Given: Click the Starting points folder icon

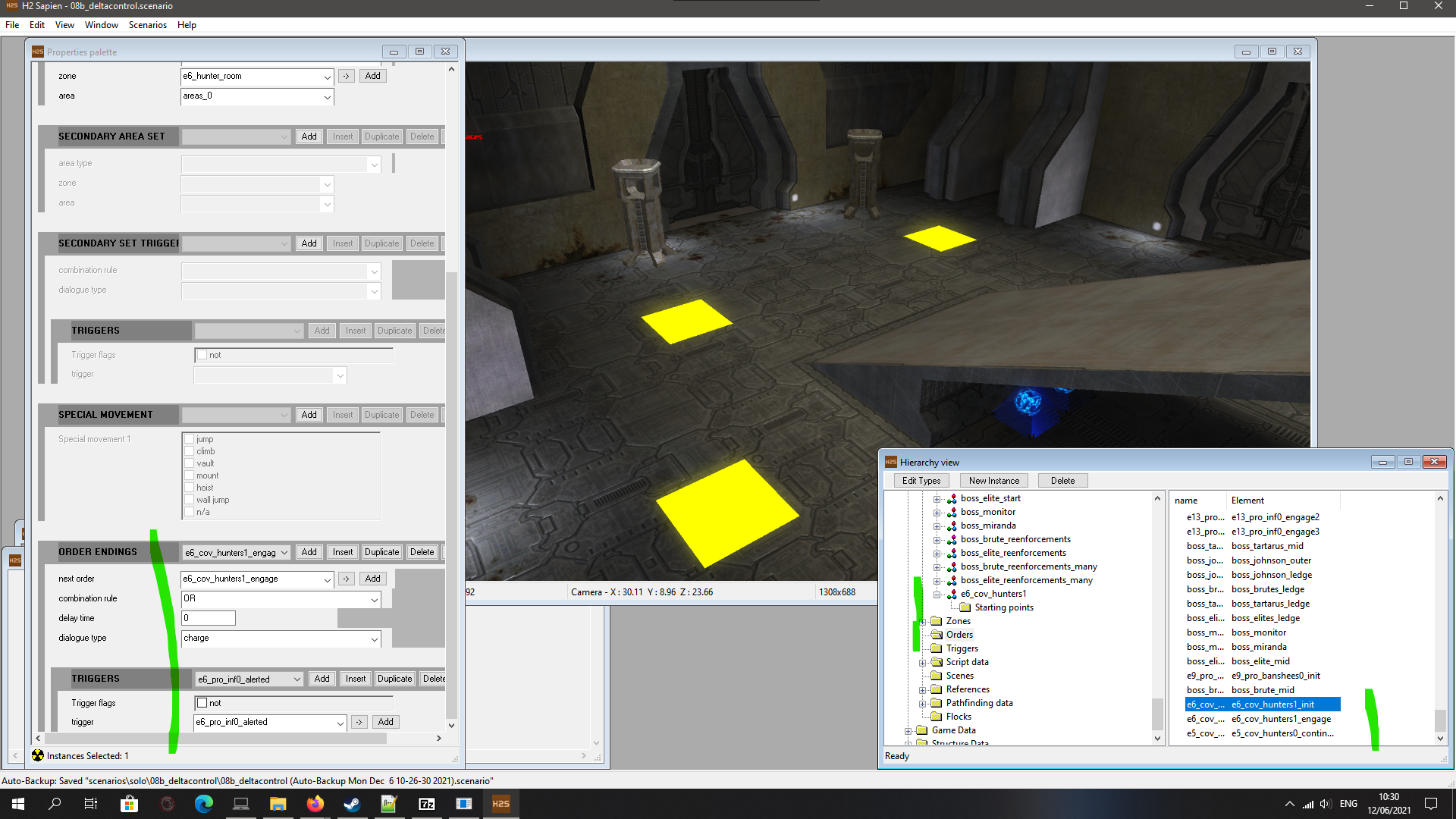Looking at the screenshot, I should point(965,607).
